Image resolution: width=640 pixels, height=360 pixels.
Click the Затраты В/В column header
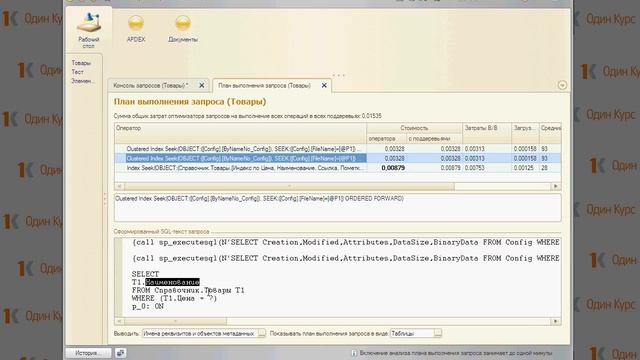pos(487,133)
